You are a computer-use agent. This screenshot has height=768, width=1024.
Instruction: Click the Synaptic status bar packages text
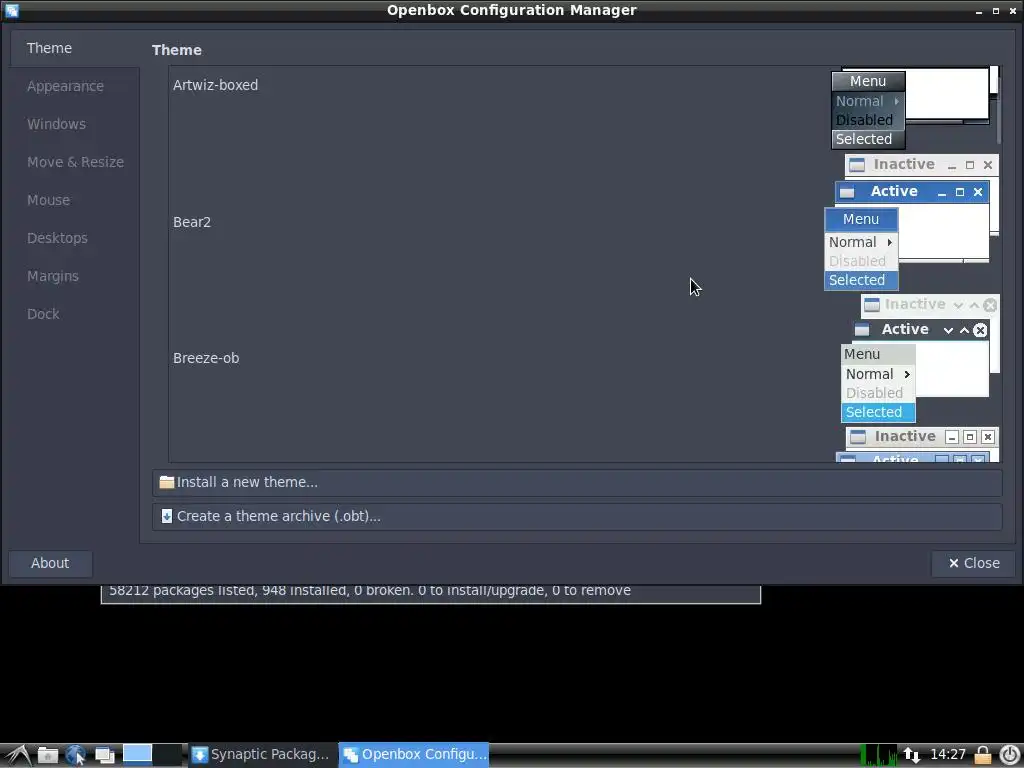point(370,590)
